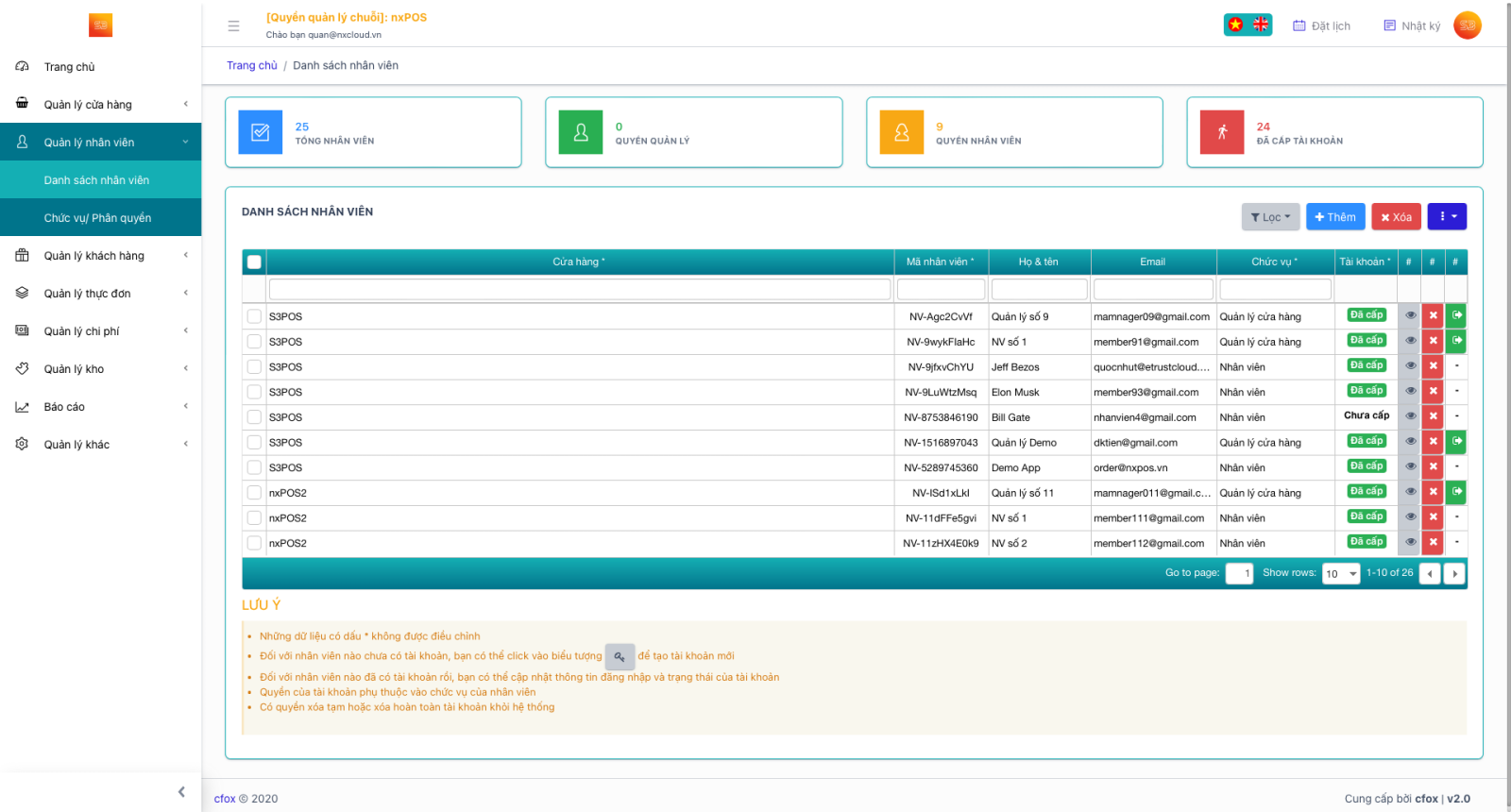Image resolution: width=1511 pixels, height=812 pixels.
Task: Click the green login icon for Quản lý số 9
Action: click(x=1456, y=315)
